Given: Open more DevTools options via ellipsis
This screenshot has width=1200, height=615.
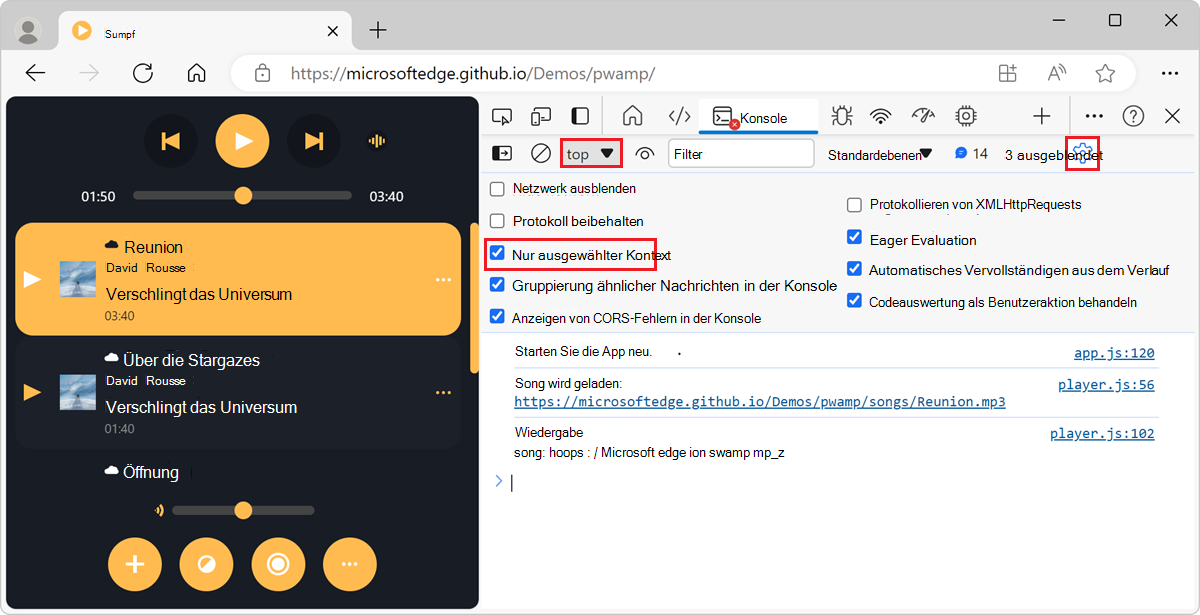Looking at the screenshot, I should tap(1094, 116).
